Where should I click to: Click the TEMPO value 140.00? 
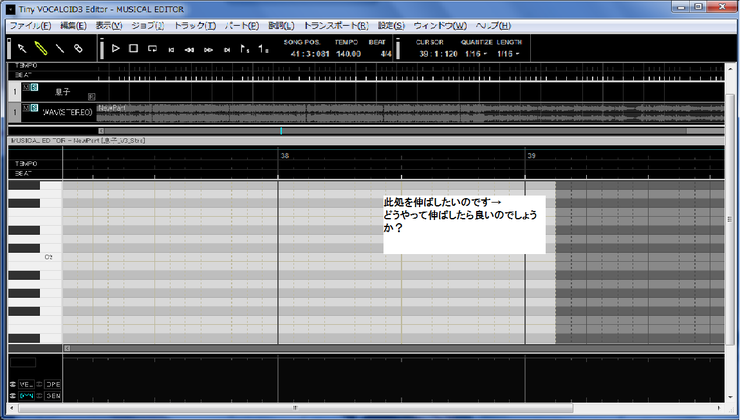pos(348,54)
